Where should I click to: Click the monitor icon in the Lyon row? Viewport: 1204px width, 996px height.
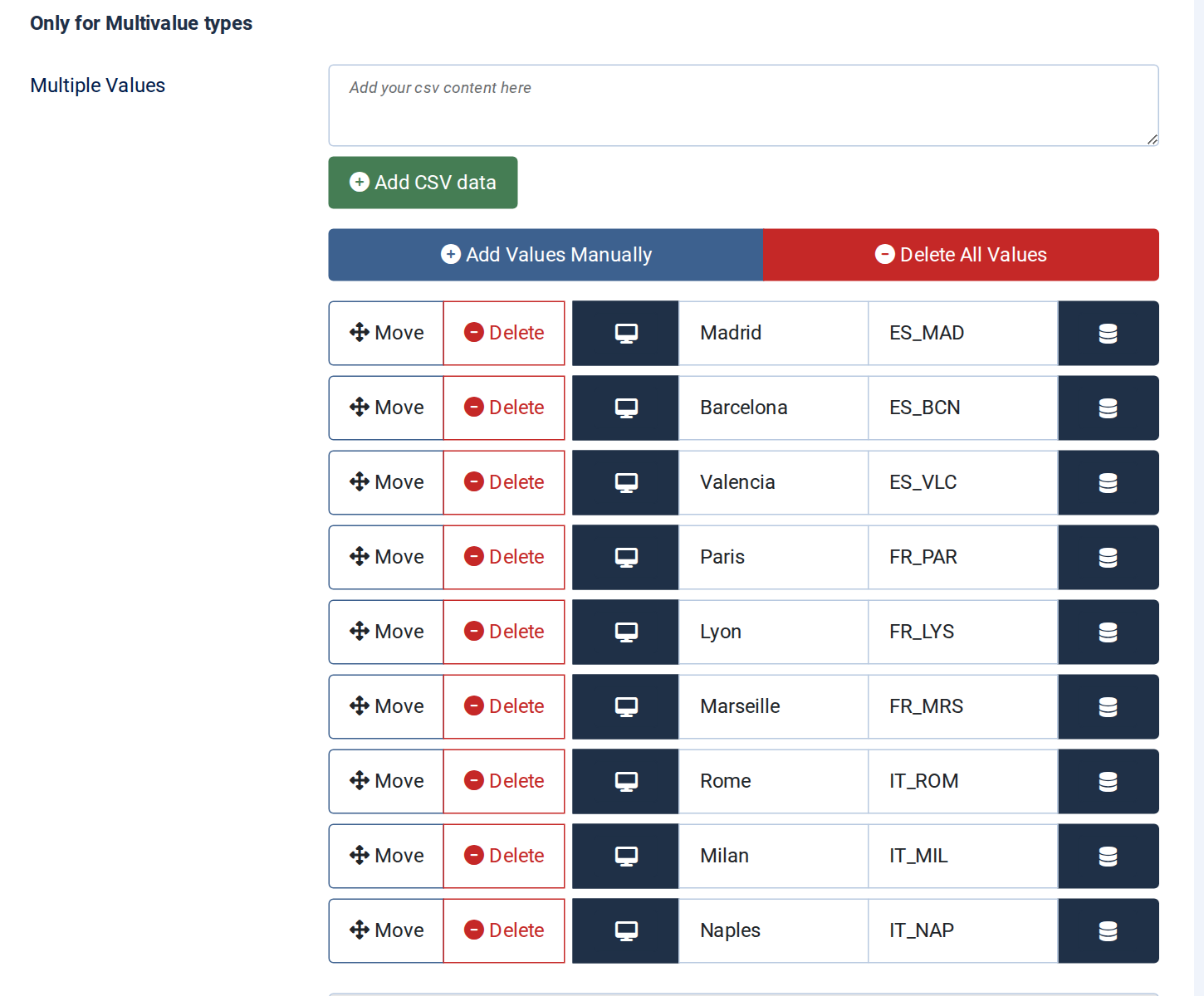coord(626,632)
